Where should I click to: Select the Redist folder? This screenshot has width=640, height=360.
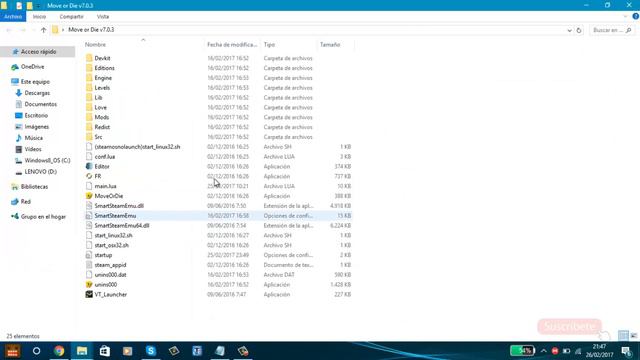coord(102,127)
